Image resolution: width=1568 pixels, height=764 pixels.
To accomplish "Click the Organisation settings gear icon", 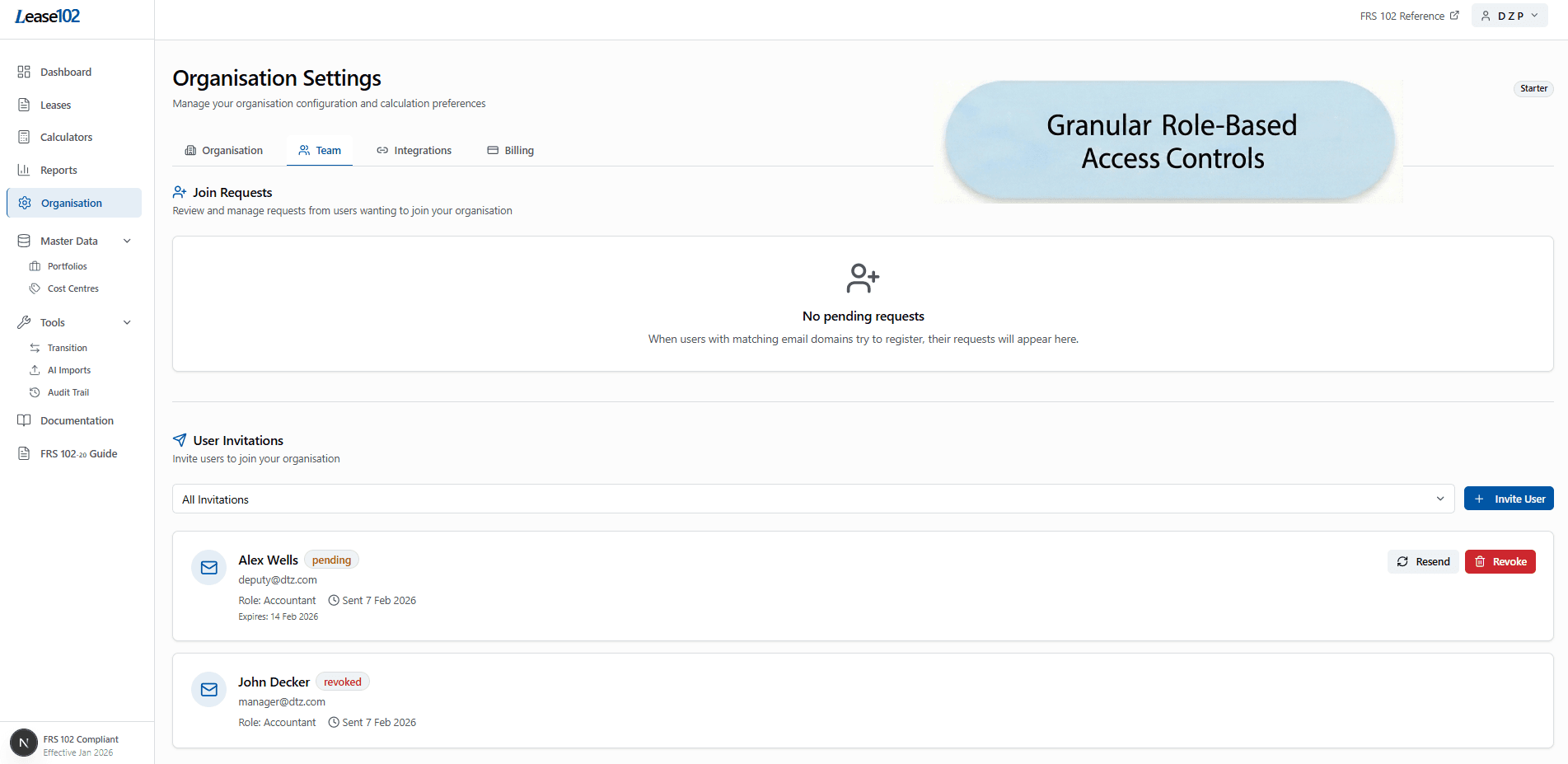I will click(x=25, y=203).
